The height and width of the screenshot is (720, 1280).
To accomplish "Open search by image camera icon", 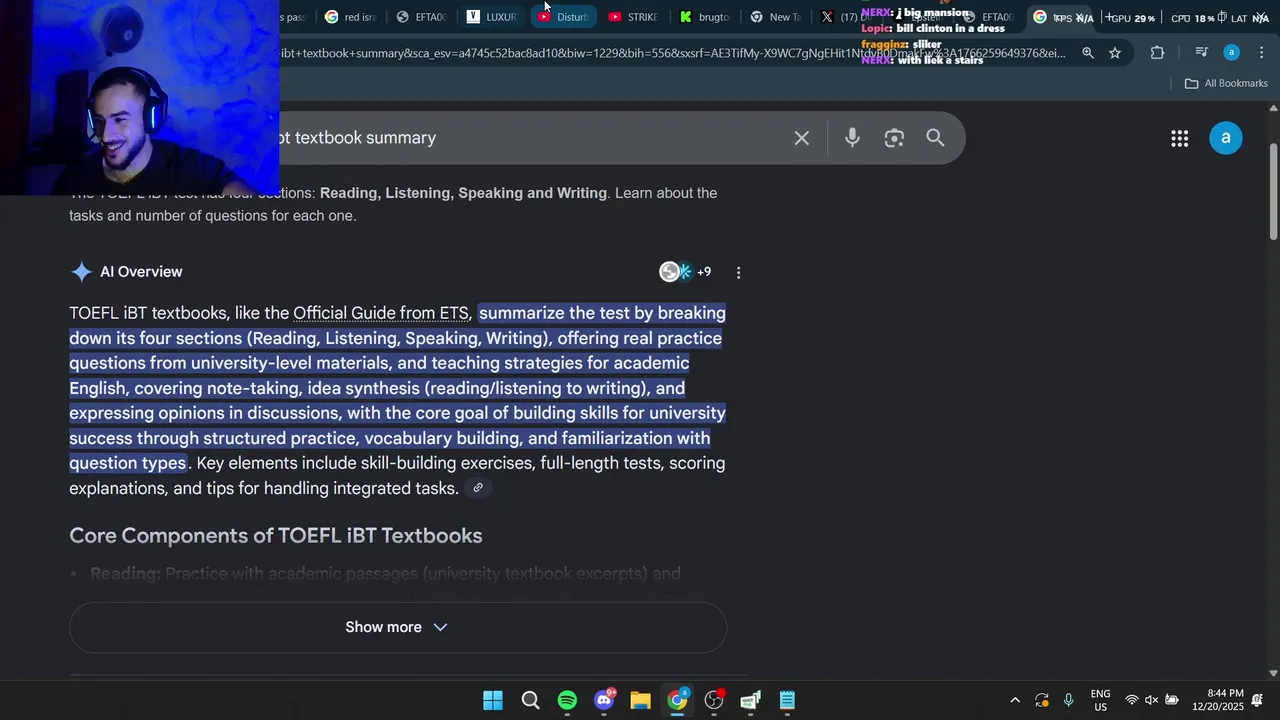I will click(894, 138).
